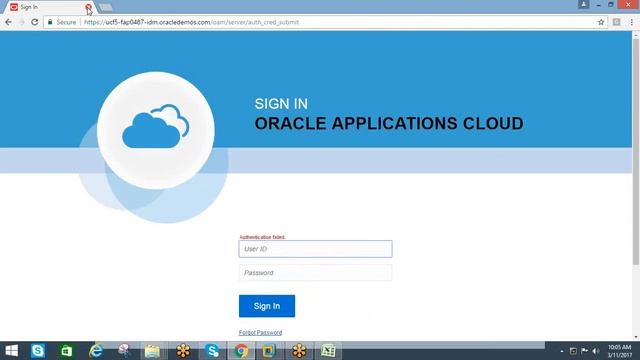Click the vertical page scrollbar
The height and width of the screenshot is (360, 640).
[x=636, y=152]
